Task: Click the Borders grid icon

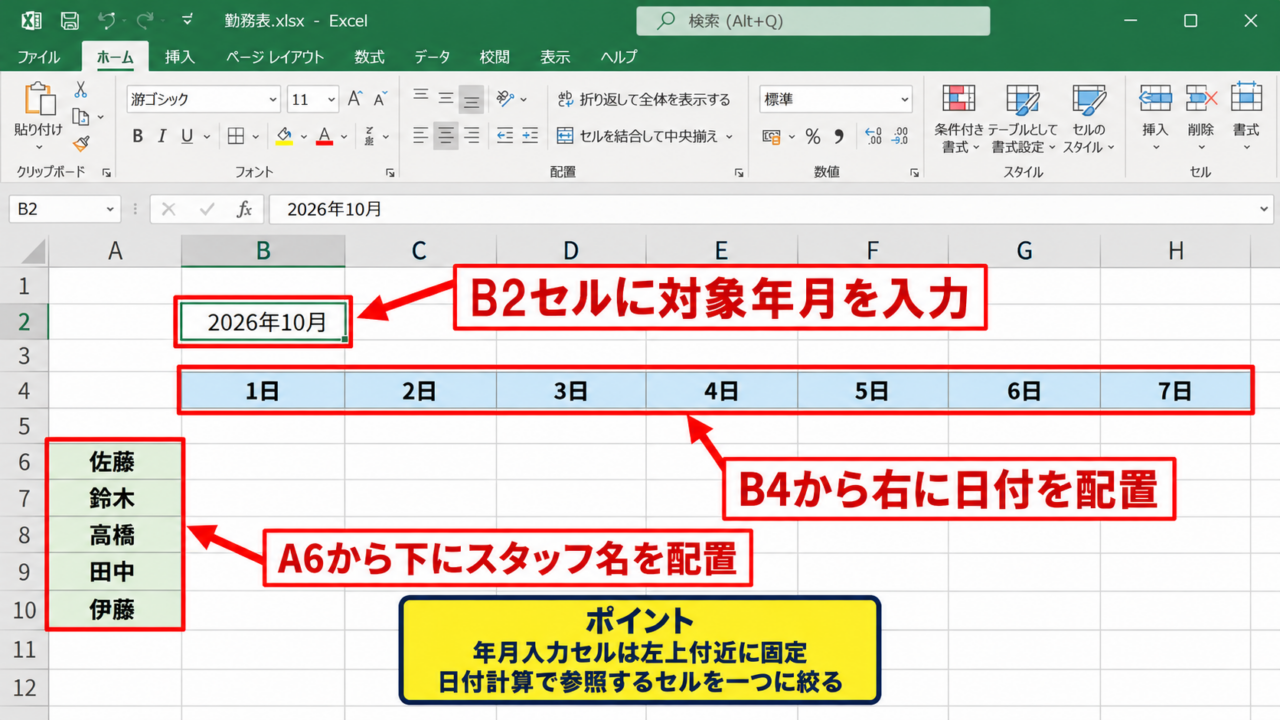Action: pos(236,136)
